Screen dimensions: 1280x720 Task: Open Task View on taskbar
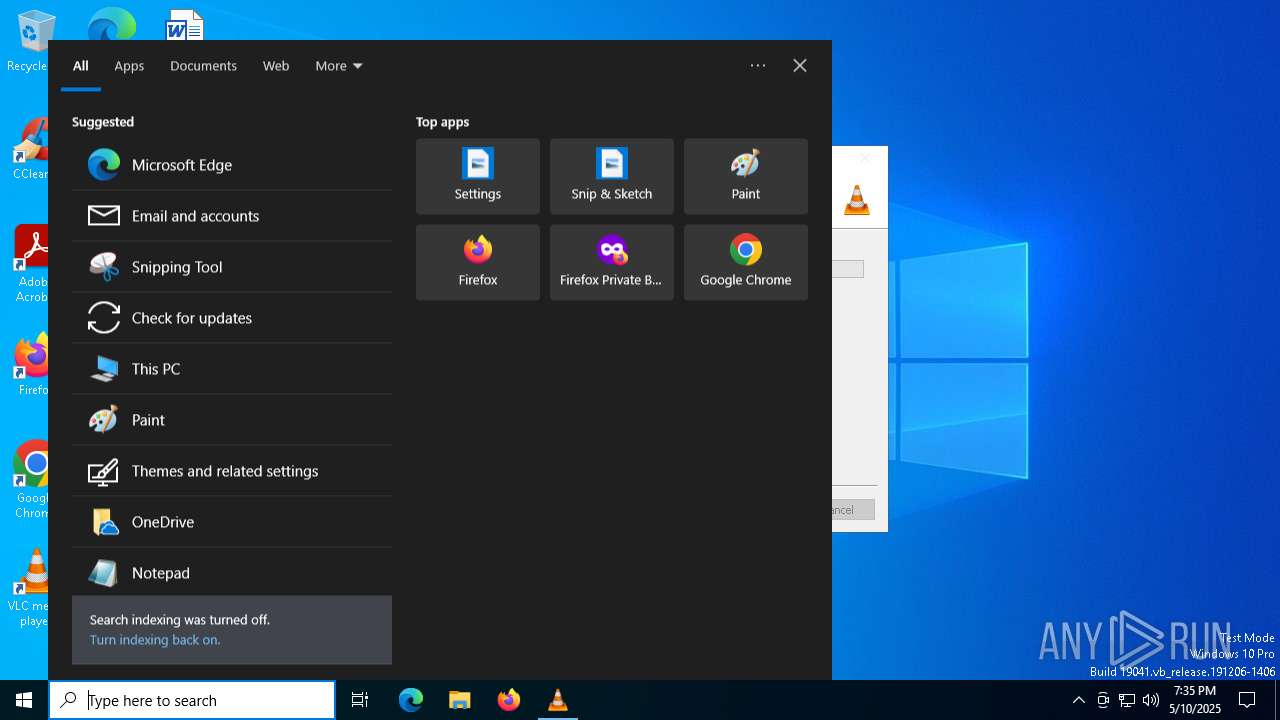(x=360, y=700)
